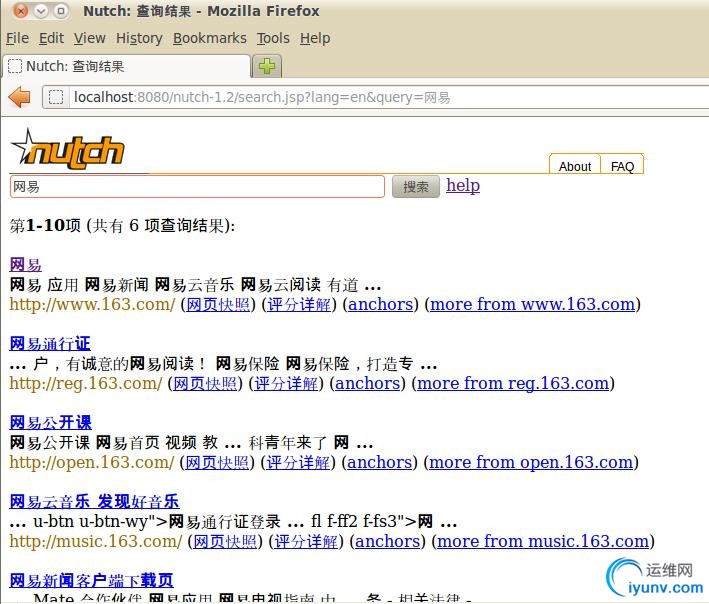Click the snippet 网易公开课 网易首页 视频

[192, 443]
